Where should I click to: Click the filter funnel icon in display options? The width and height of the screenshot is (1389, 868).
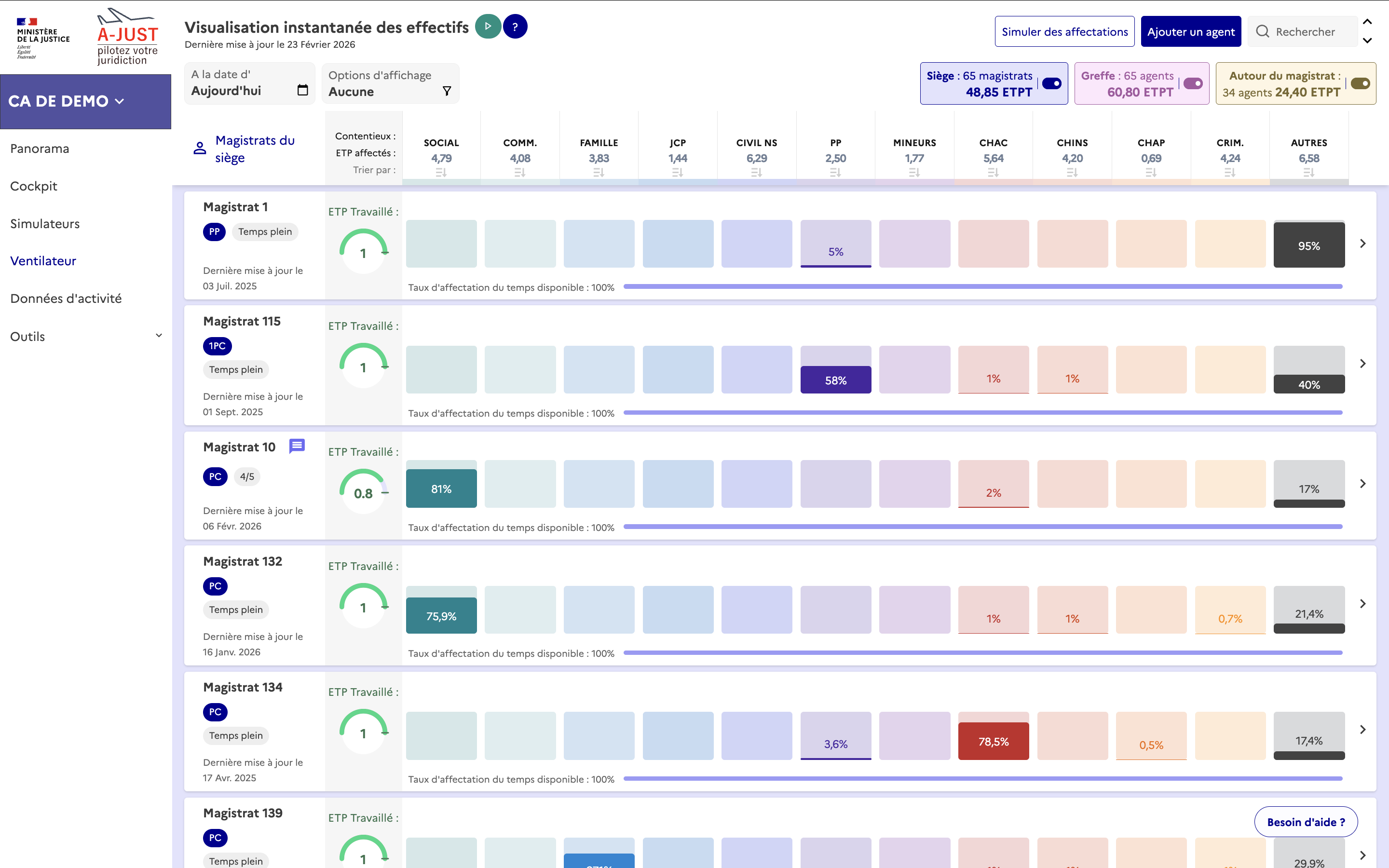point(447,91)
